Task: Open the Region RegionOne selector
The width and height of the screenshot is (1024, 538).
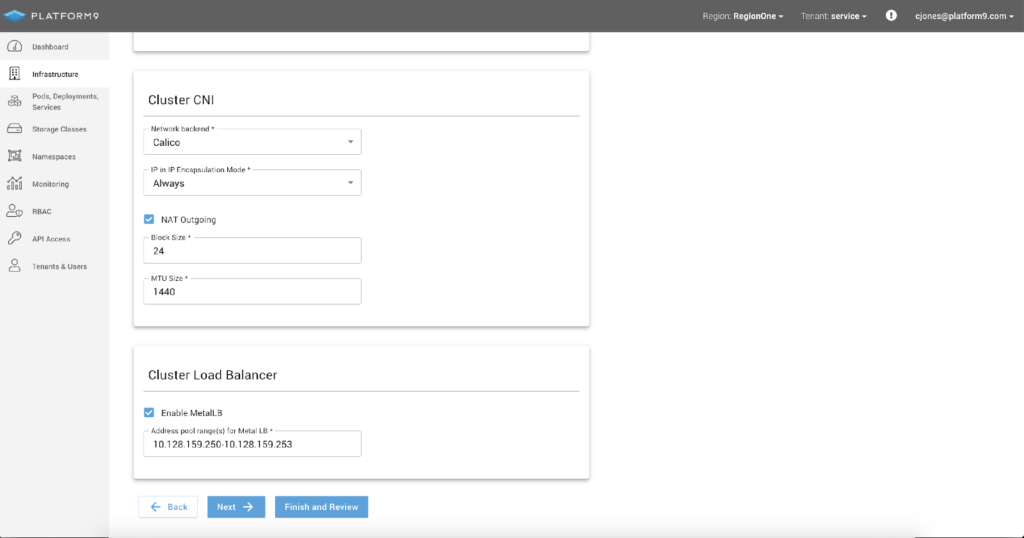Action: [x=743, y=16]
